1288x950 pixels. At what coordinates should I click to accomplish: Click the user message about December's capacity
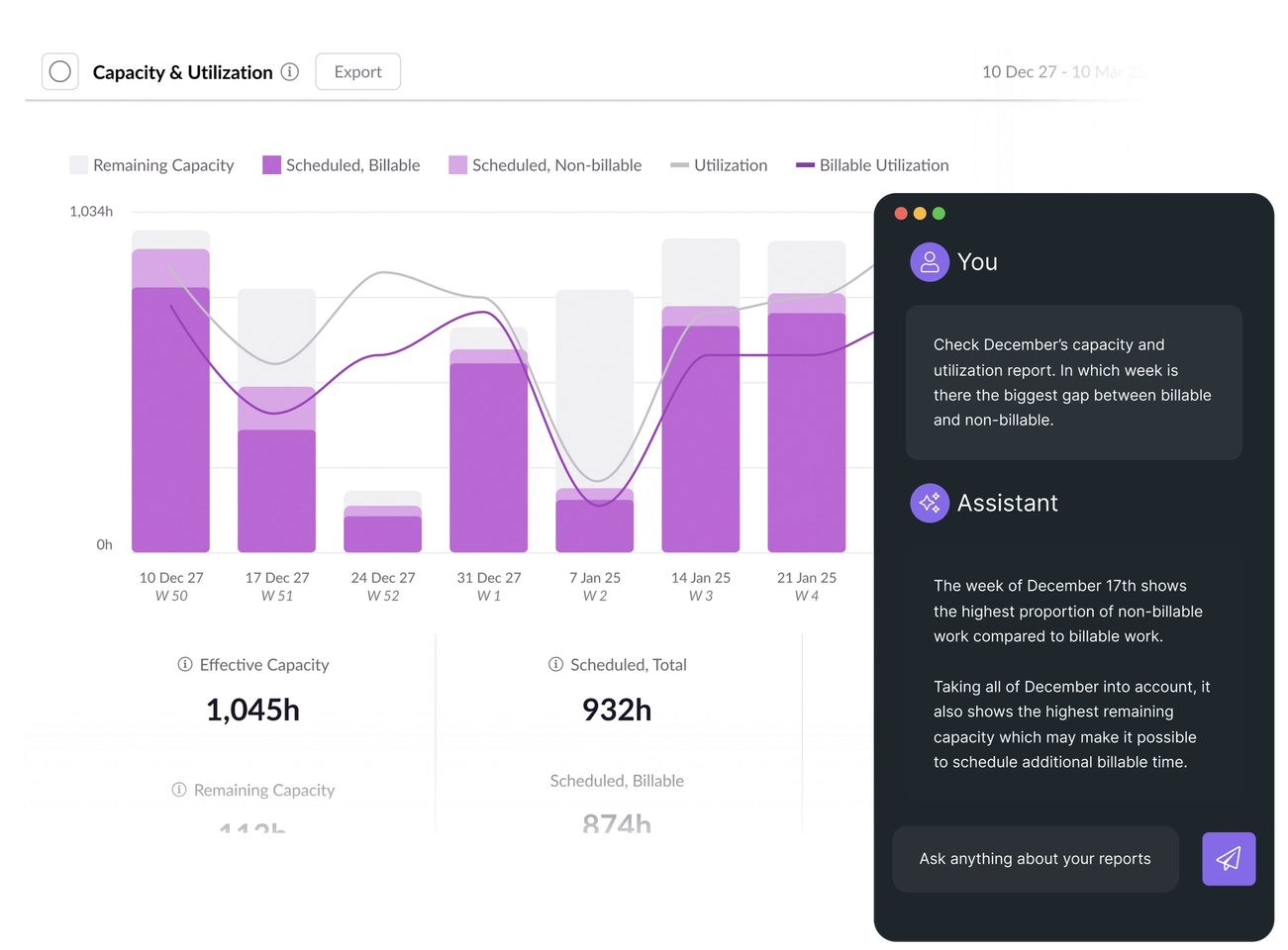coord(1073,382)
